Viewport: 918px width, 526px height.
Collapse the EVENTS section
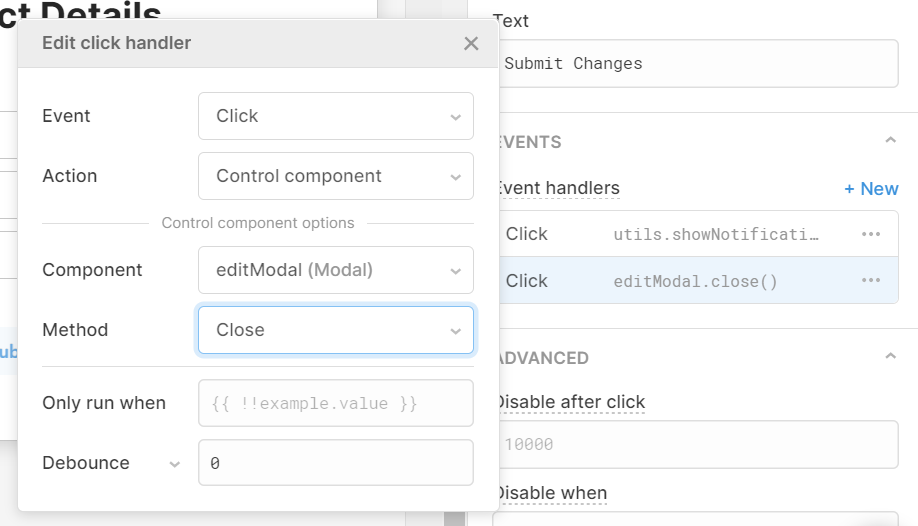click(x=890, y=141)
